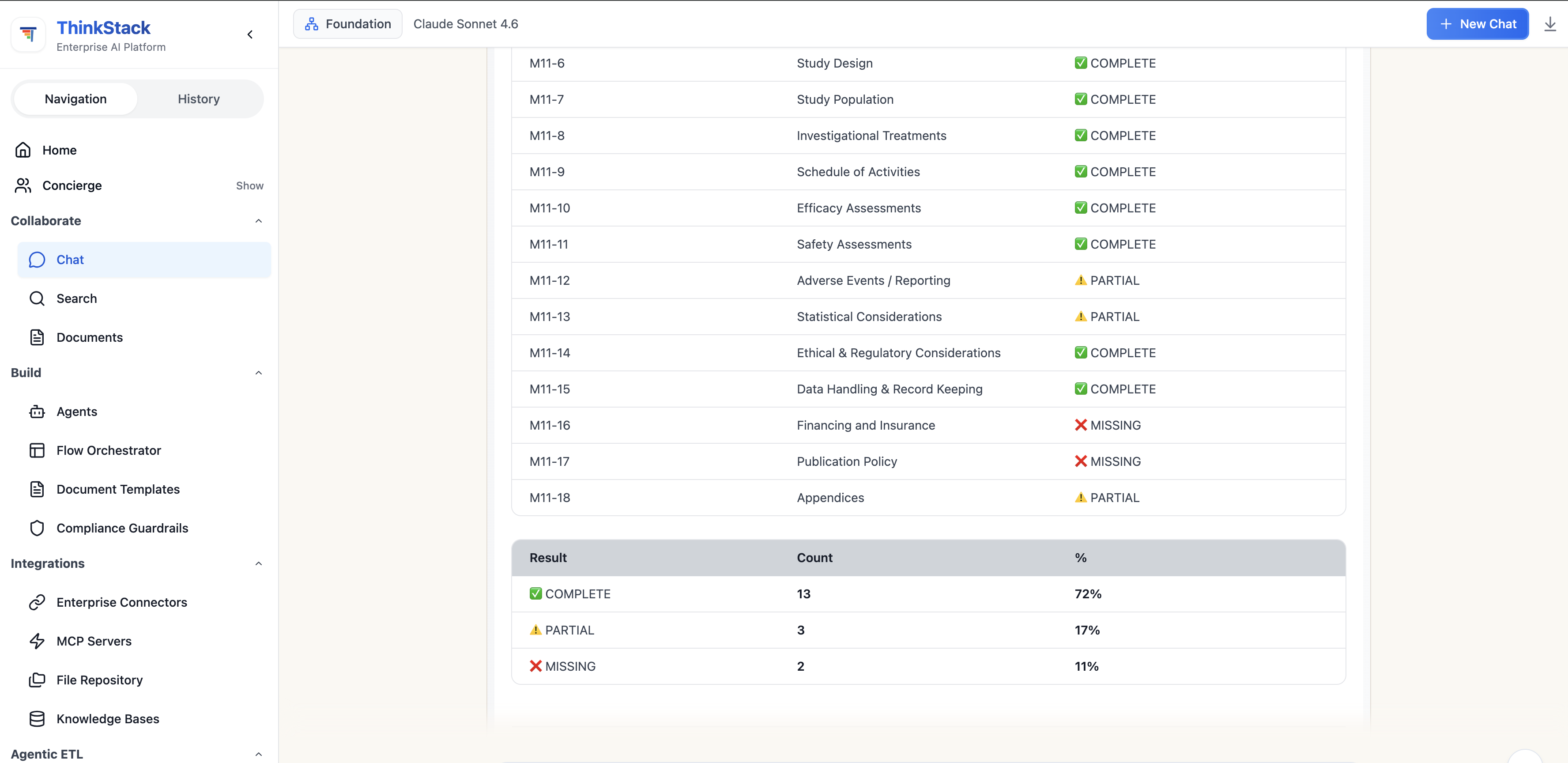Viewport: 1568px width, 763px height.
Task: Click the MISSING status for Publication Policy
Action: click(x=1108, y=461)
